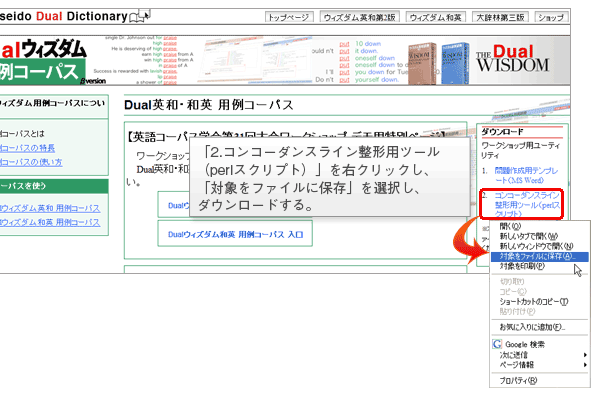This screenshot has height=400, width=600.
Task: Click コンコーダンスライン整形用ツール download link
Action: tap(527, 204)
